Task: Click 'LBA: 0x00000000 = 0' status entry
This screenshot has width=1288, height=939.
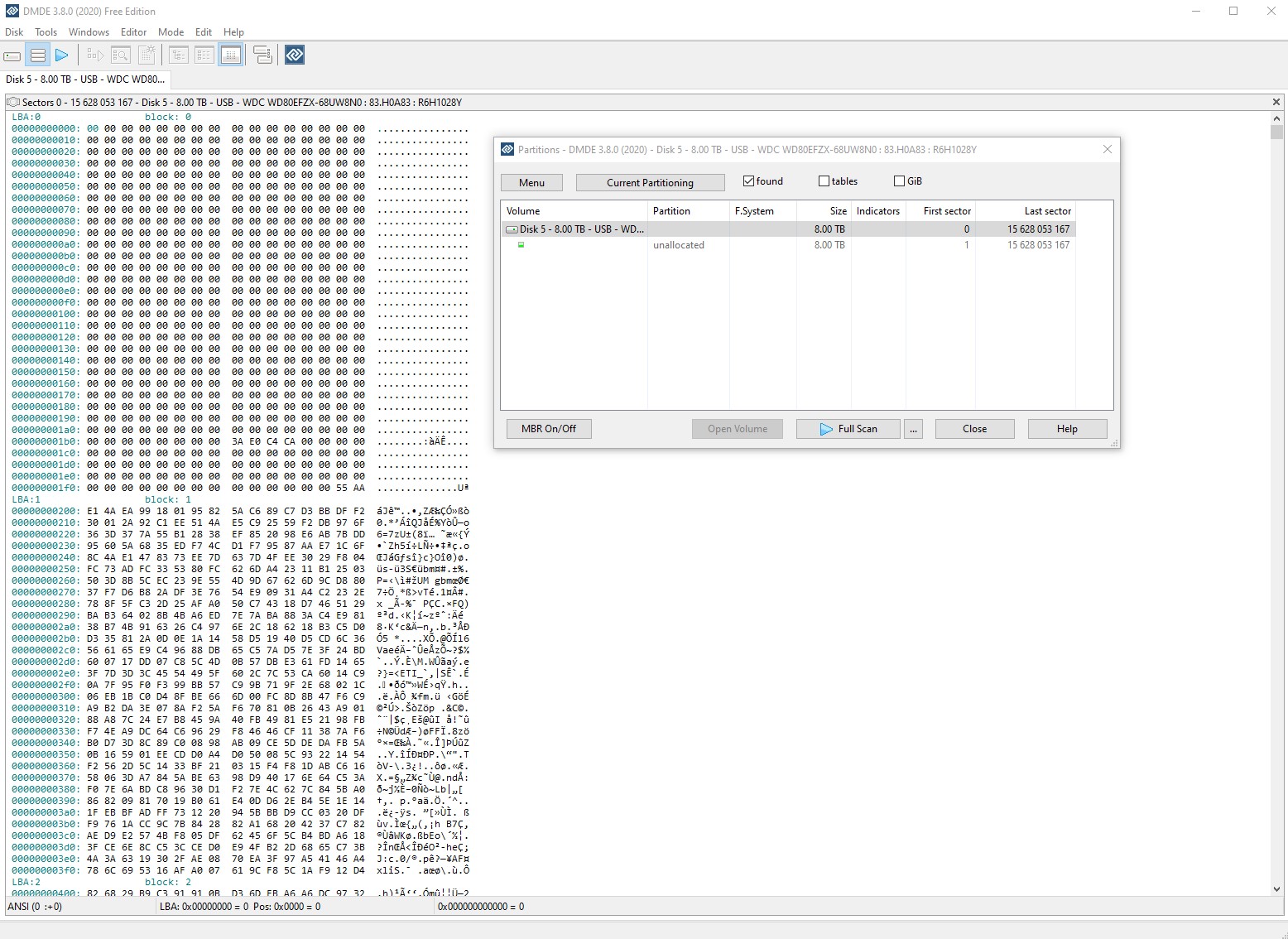Action: coord(204,907)
